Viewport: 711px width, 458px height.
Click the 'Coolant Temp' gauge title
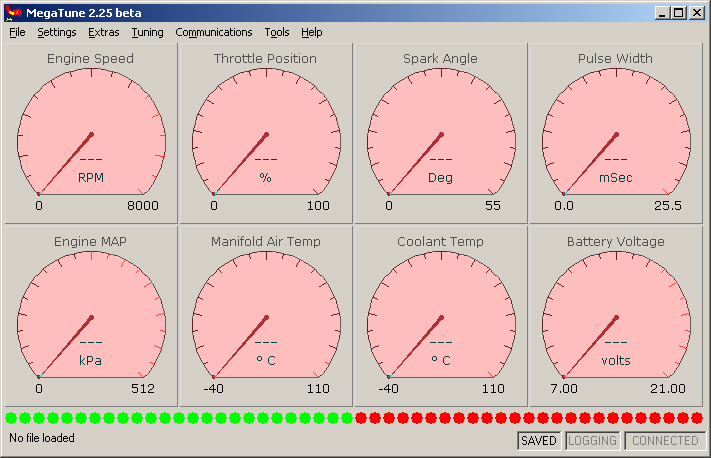[x=440, y=242]
